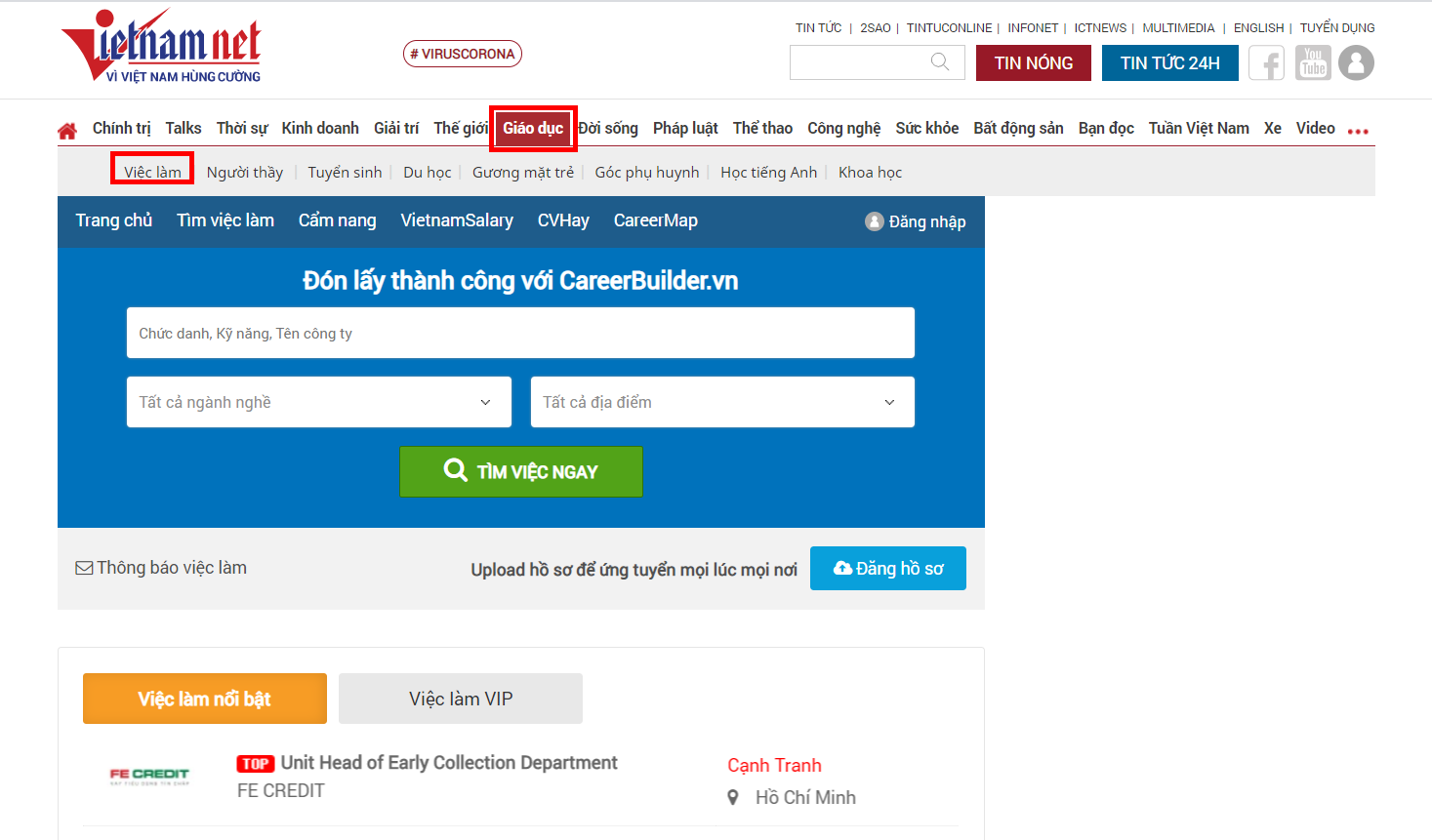Viewport: 1432px width, 840px height.
Task: Open the YouTube icon in header
Action: point(1313,63)
